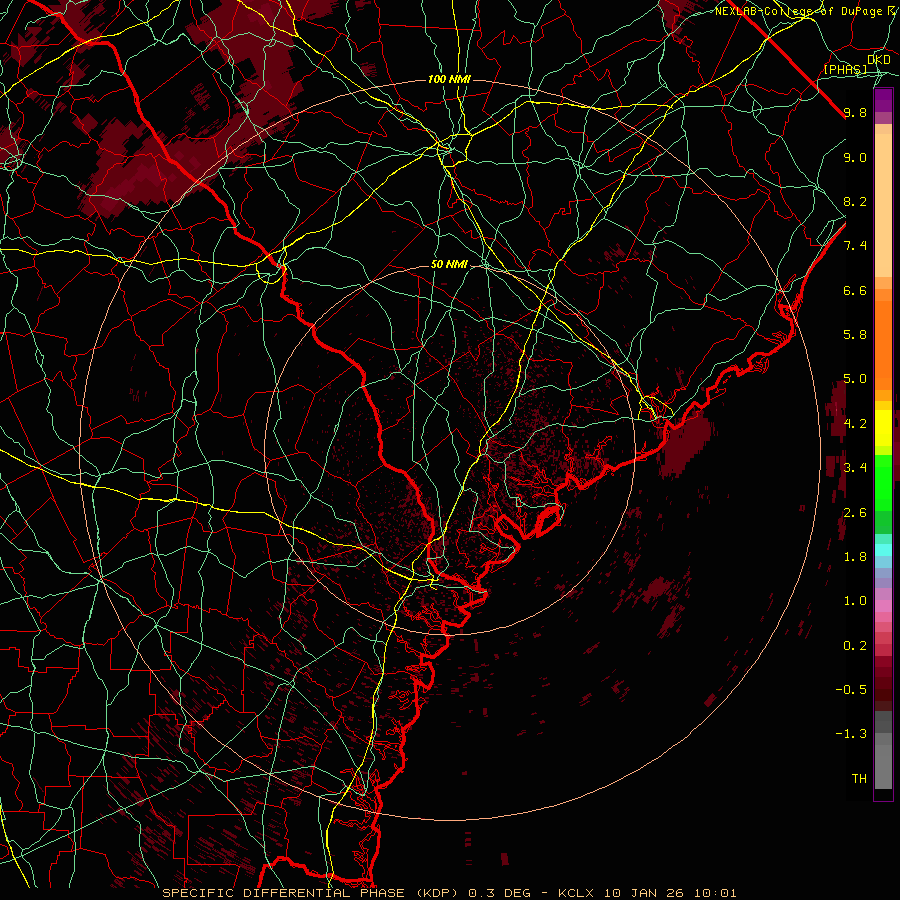This screenshot has height=900, width=900.
Task: Click the "[PHAS]" units label above the scale
Action: [x=846, y=70]
